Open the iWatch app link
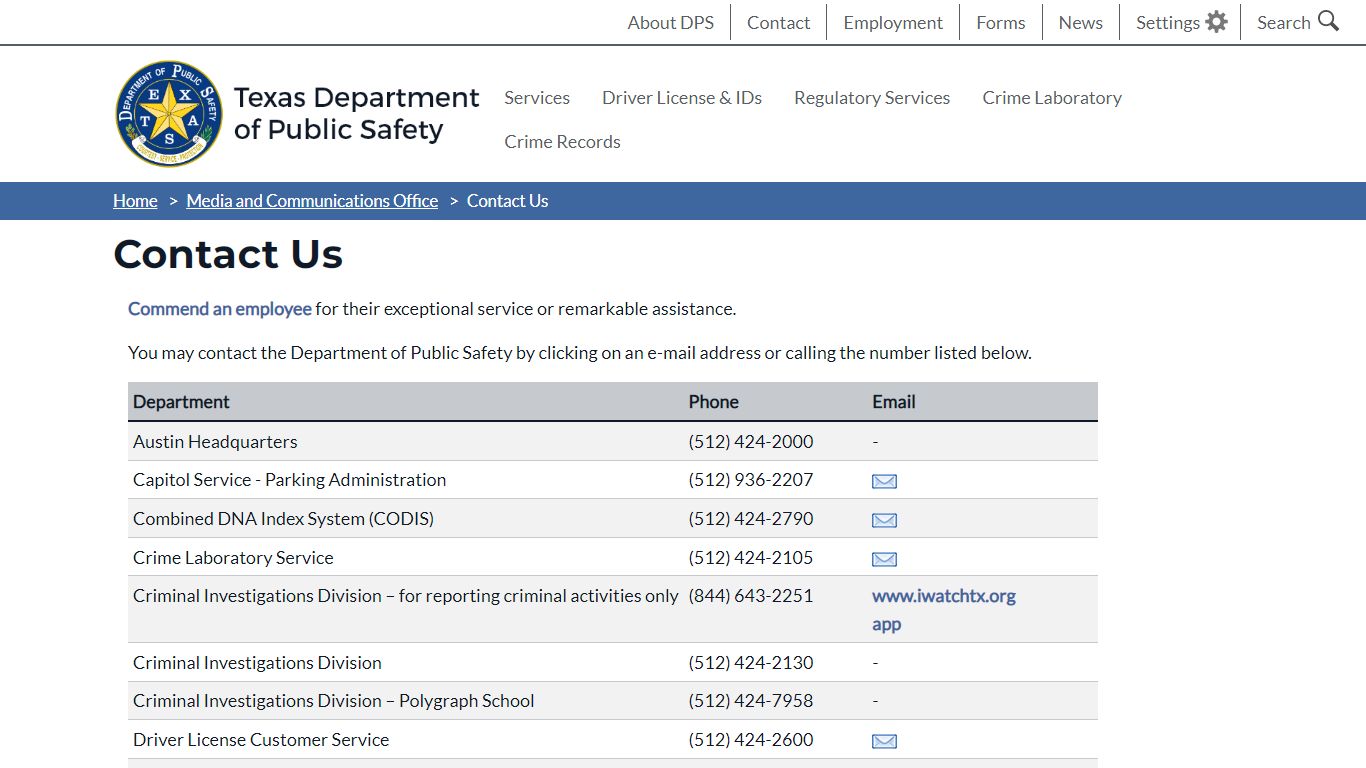Screen dimensions: 1366x768 (886, 624)
